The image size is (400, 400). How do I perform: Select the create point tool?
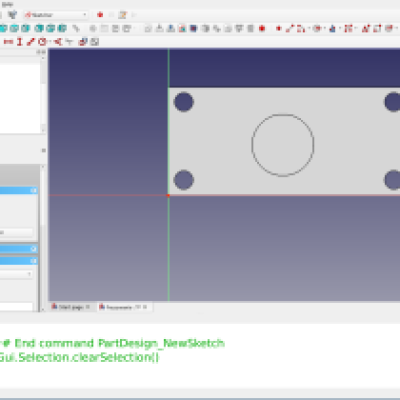click(x=278, y=28)
